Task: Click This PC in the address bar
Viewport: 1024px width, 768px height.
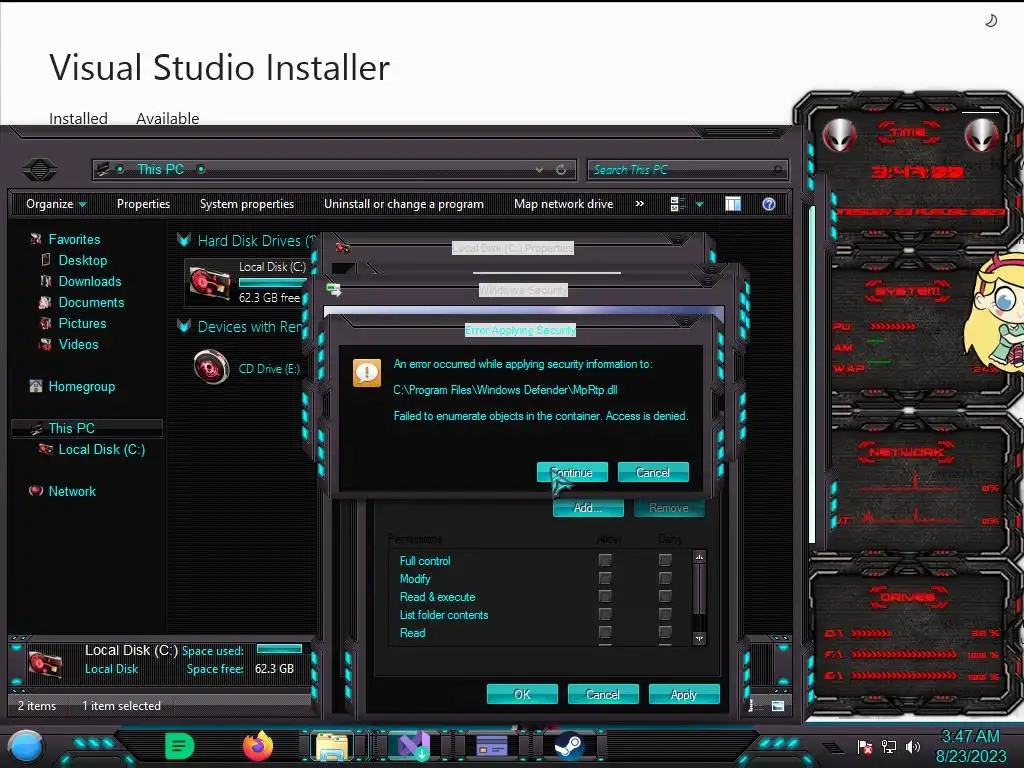Action: tap(161, 169)
